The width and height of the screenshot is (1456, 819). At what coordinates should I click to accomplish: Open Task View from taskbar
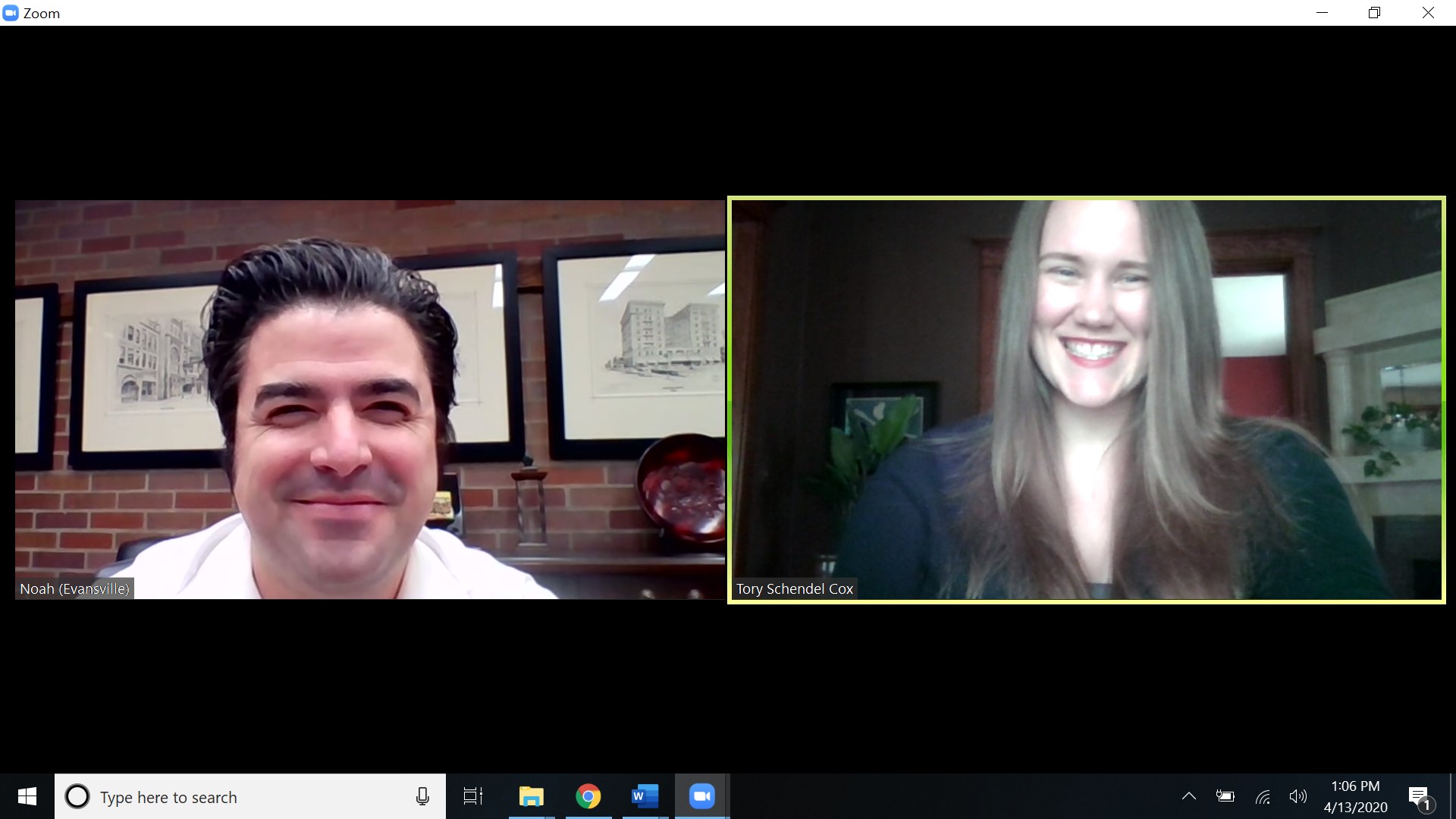click(x=473, y=796)
